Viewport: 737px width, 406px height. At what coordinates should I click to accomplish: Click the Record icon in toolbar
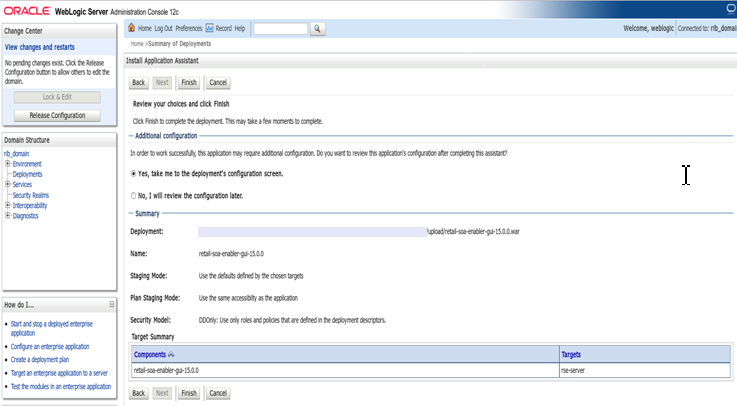pos(209,28)
